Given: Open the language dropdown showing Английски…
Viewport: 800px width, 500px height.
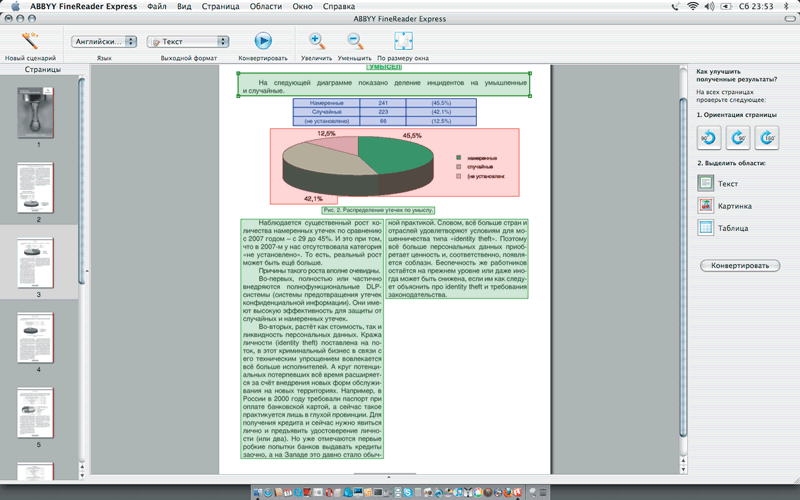Looking at the screenshot, I should pos(104,42).
